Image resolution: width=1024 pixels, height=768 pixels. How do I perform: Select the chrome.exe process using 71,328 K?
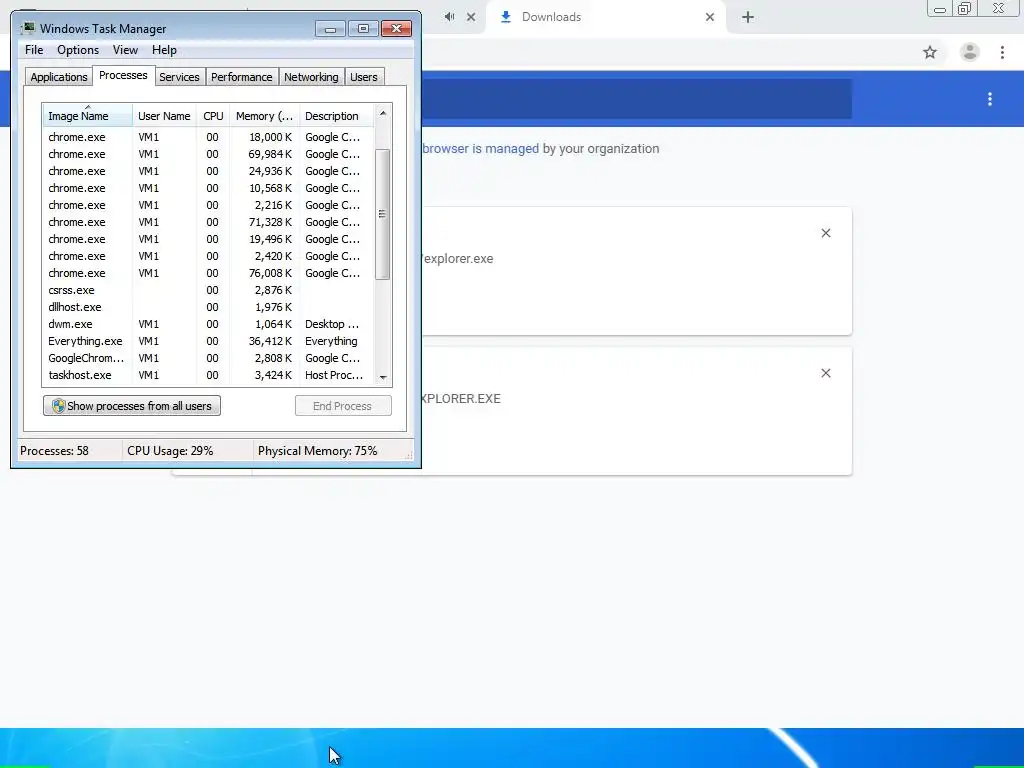(x=208, y=222)
